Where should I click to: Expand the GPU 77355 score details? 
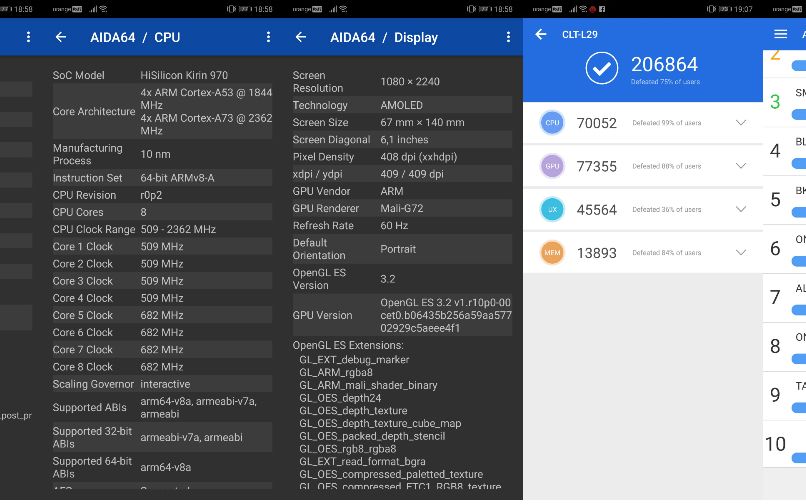[741, 166]
